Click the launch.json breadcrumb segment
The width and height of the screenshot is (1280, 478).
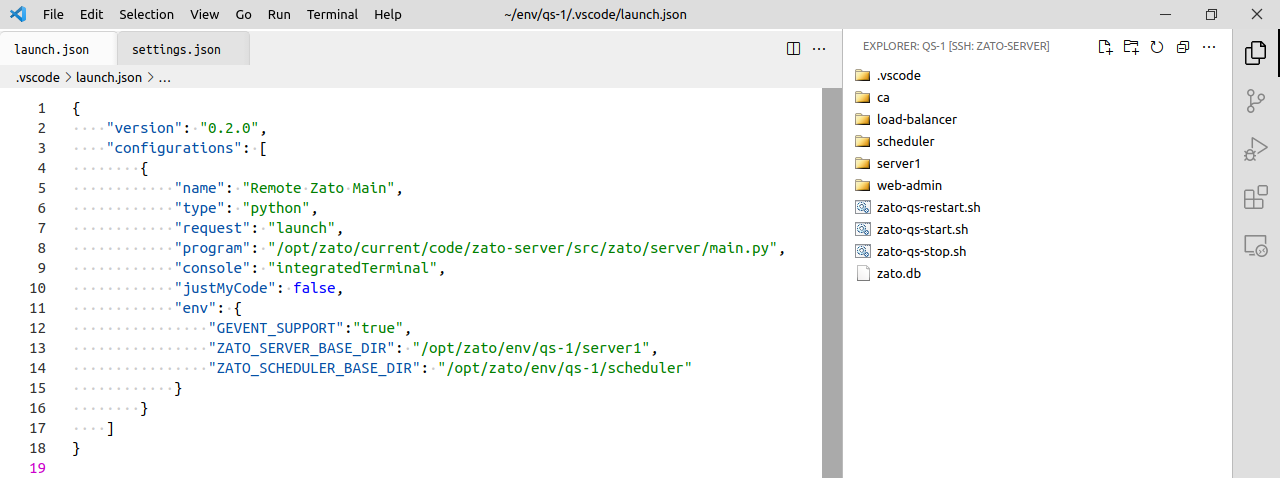(x=108, y=77)
